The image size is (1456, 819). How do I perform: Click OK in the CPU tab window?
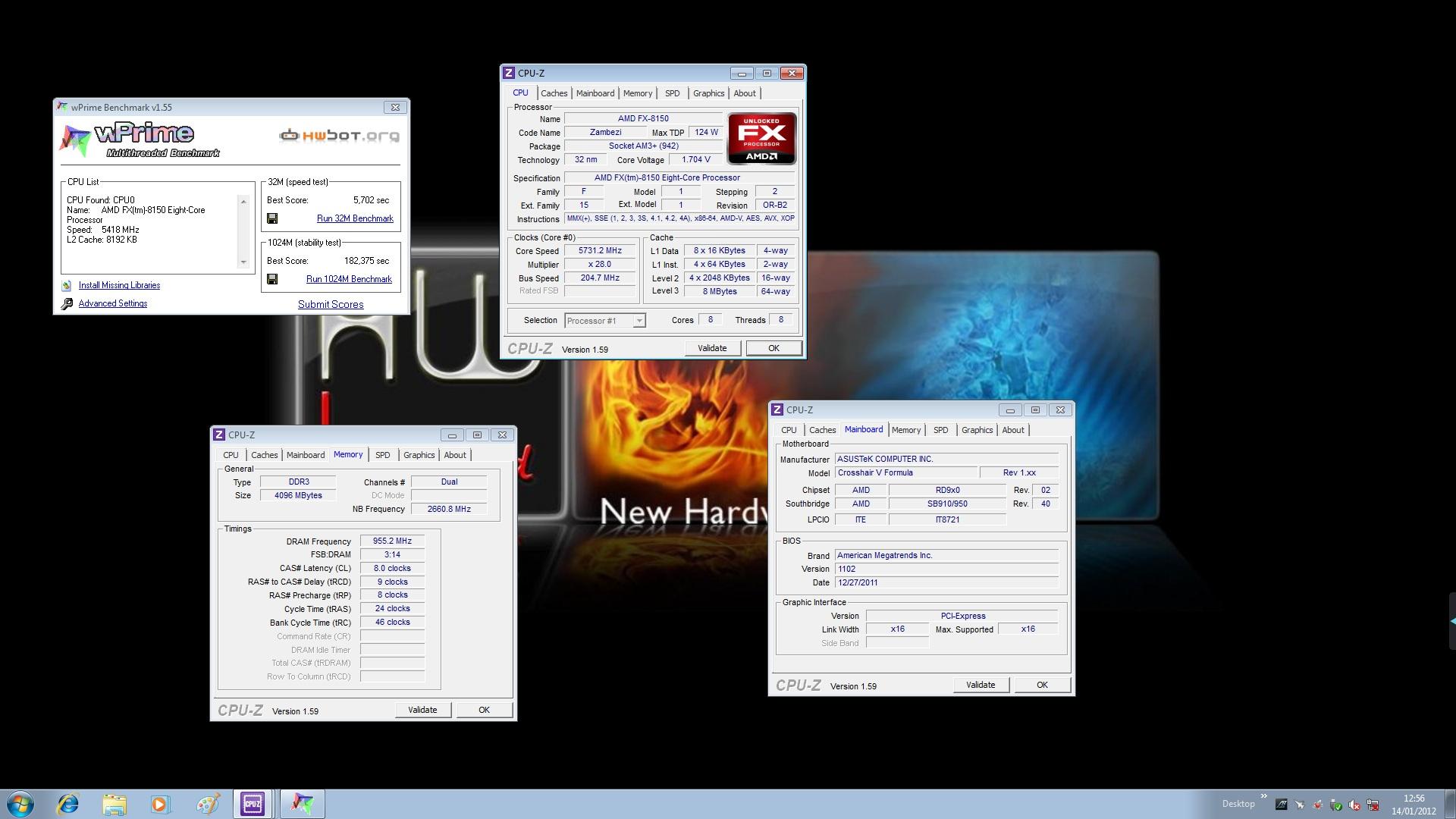tap(773, 348)
